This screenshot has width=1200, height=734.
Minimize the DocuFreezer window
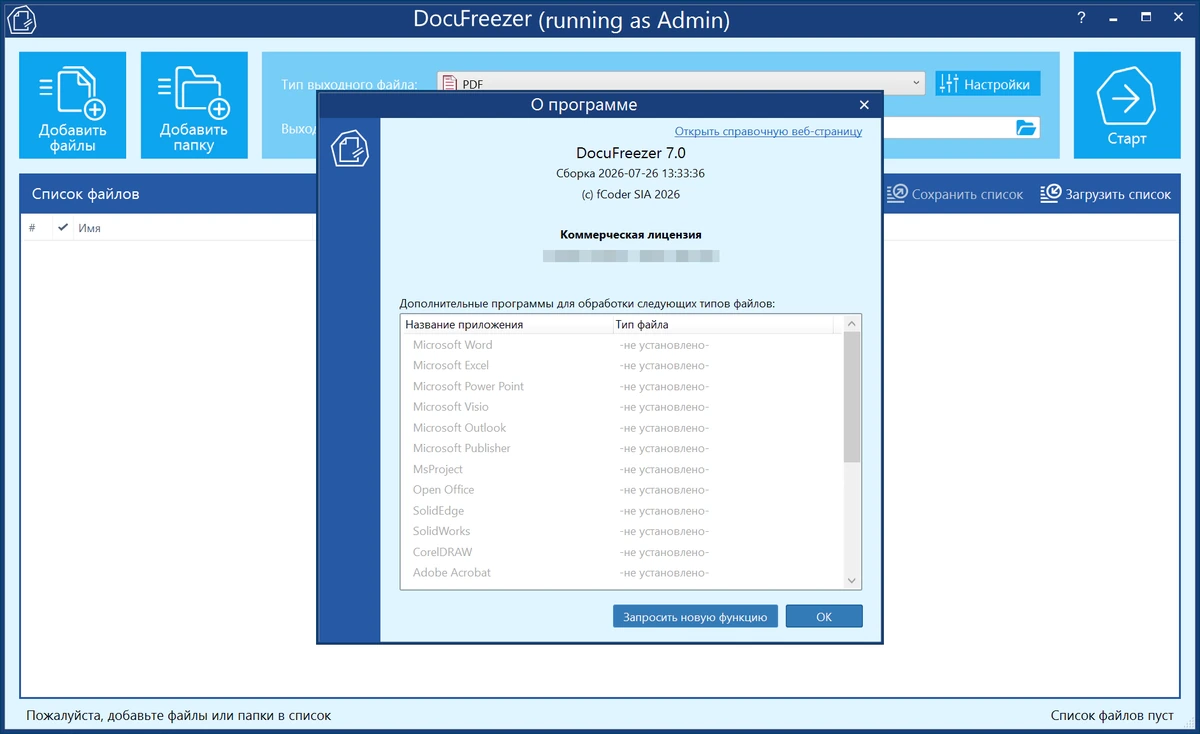[x=1114, y=18]
